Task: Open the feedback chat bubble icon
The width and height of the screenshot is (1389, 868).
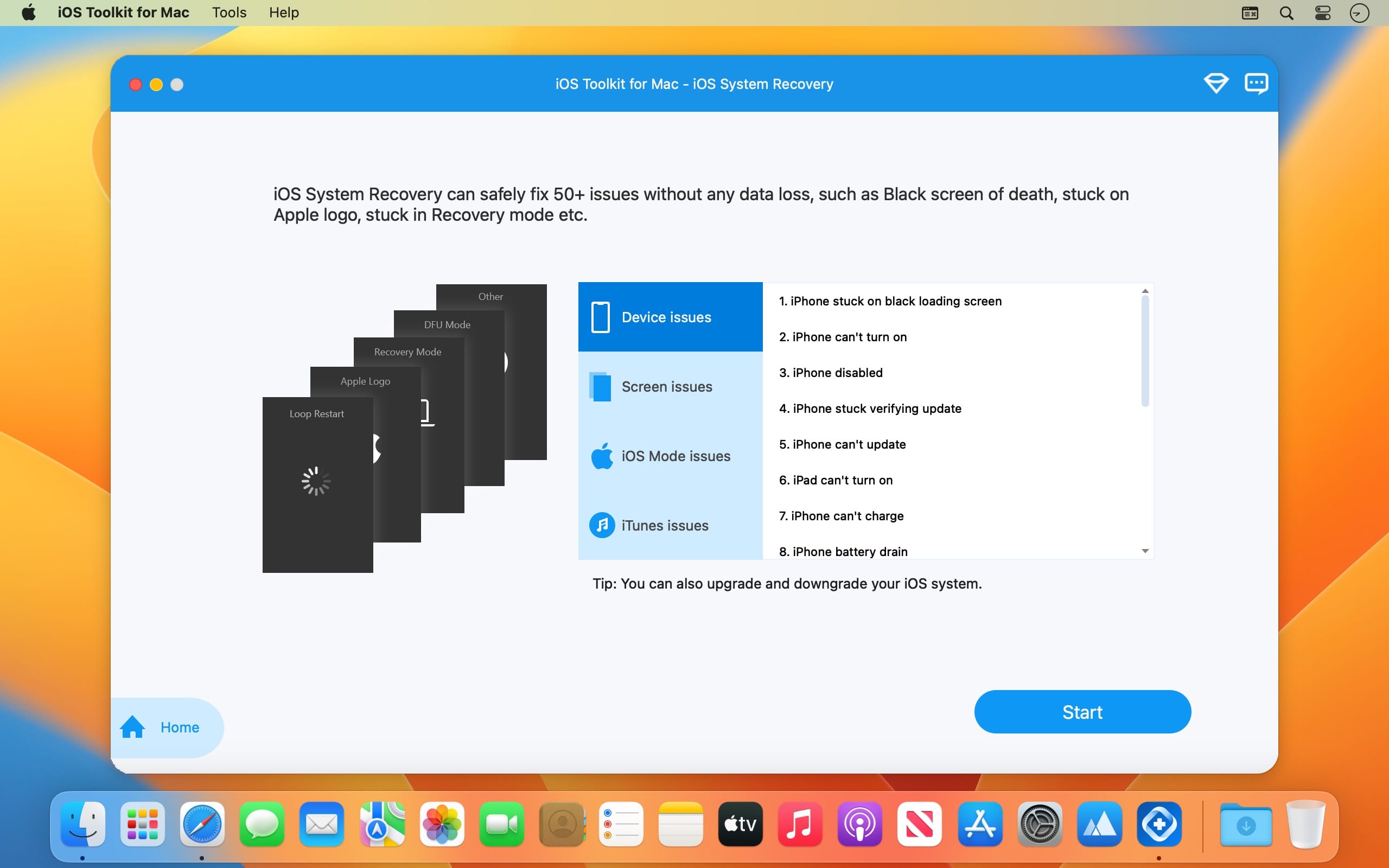Action: pos(1256,84)
